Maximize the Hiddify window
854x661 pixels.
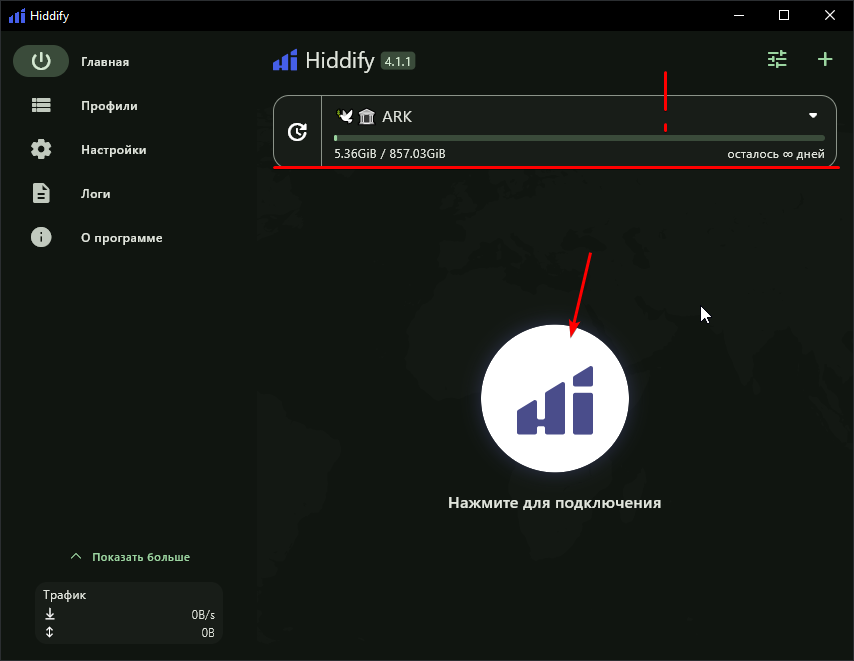(x=784, y=15)
